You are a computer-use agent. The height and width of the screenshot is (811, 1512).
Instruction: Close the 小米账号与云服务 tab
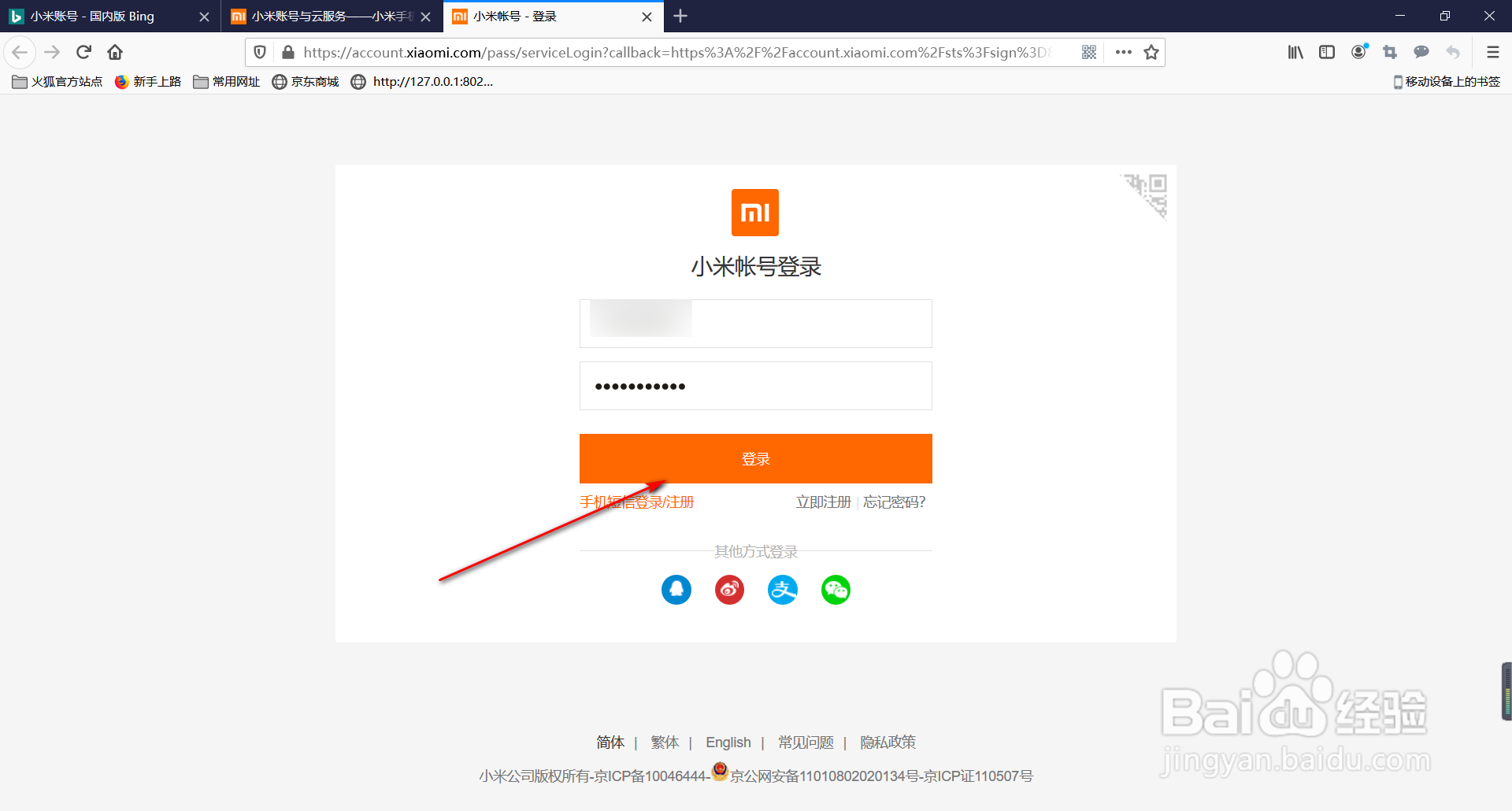425,17
